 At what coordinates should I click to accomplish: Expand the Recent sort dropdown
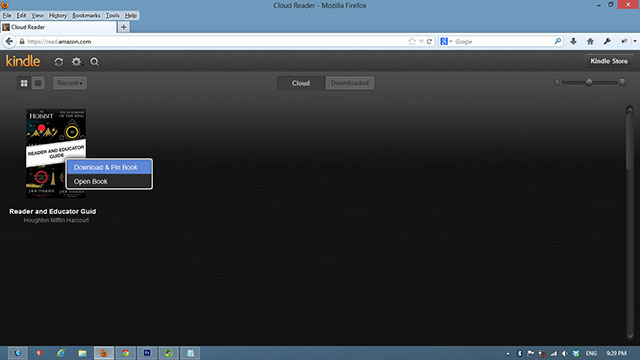[70, 83]
